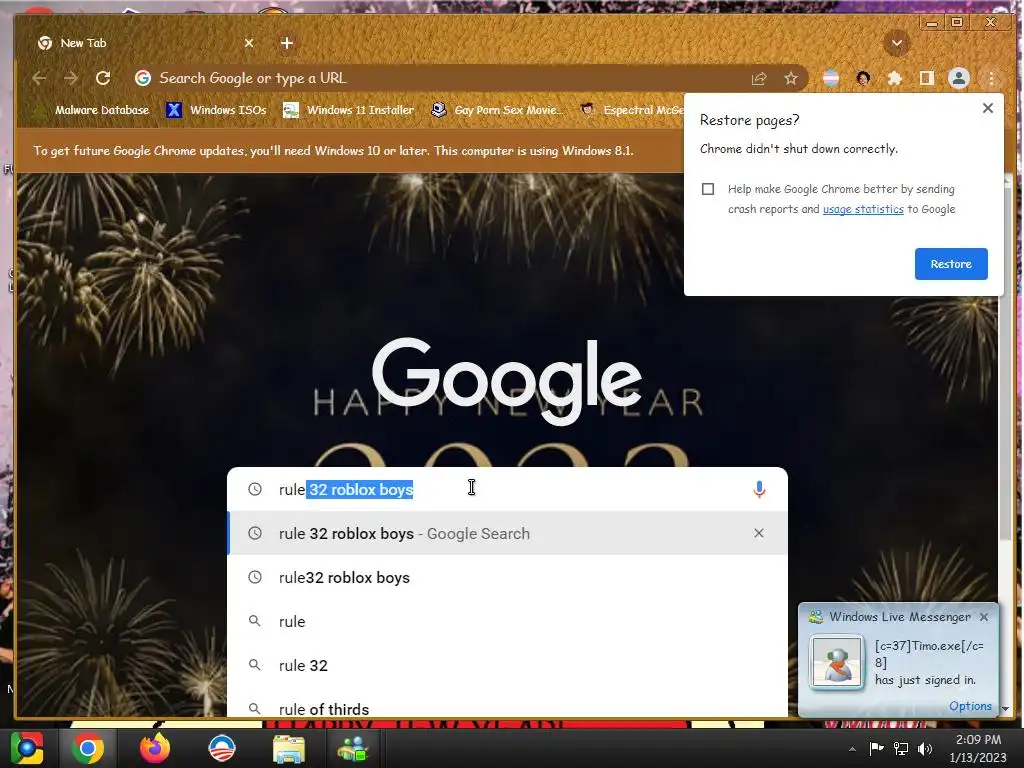
Task: Open the face avatar extension icon
Action: click(863, 79)
